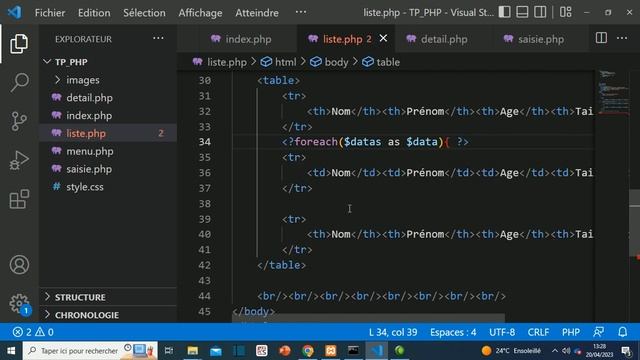The width and height of the screenshot is (640, 360).
Task: Open the Run and Debug view
Action: click(19, 160)
